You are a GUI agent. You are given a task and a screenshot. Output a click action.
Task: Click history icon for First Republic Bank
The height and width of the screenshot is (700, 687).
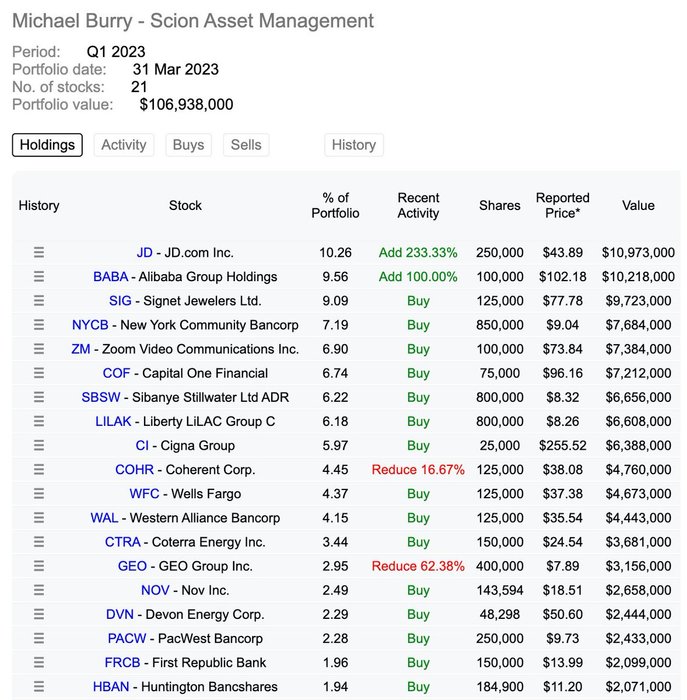pos(39,663)
